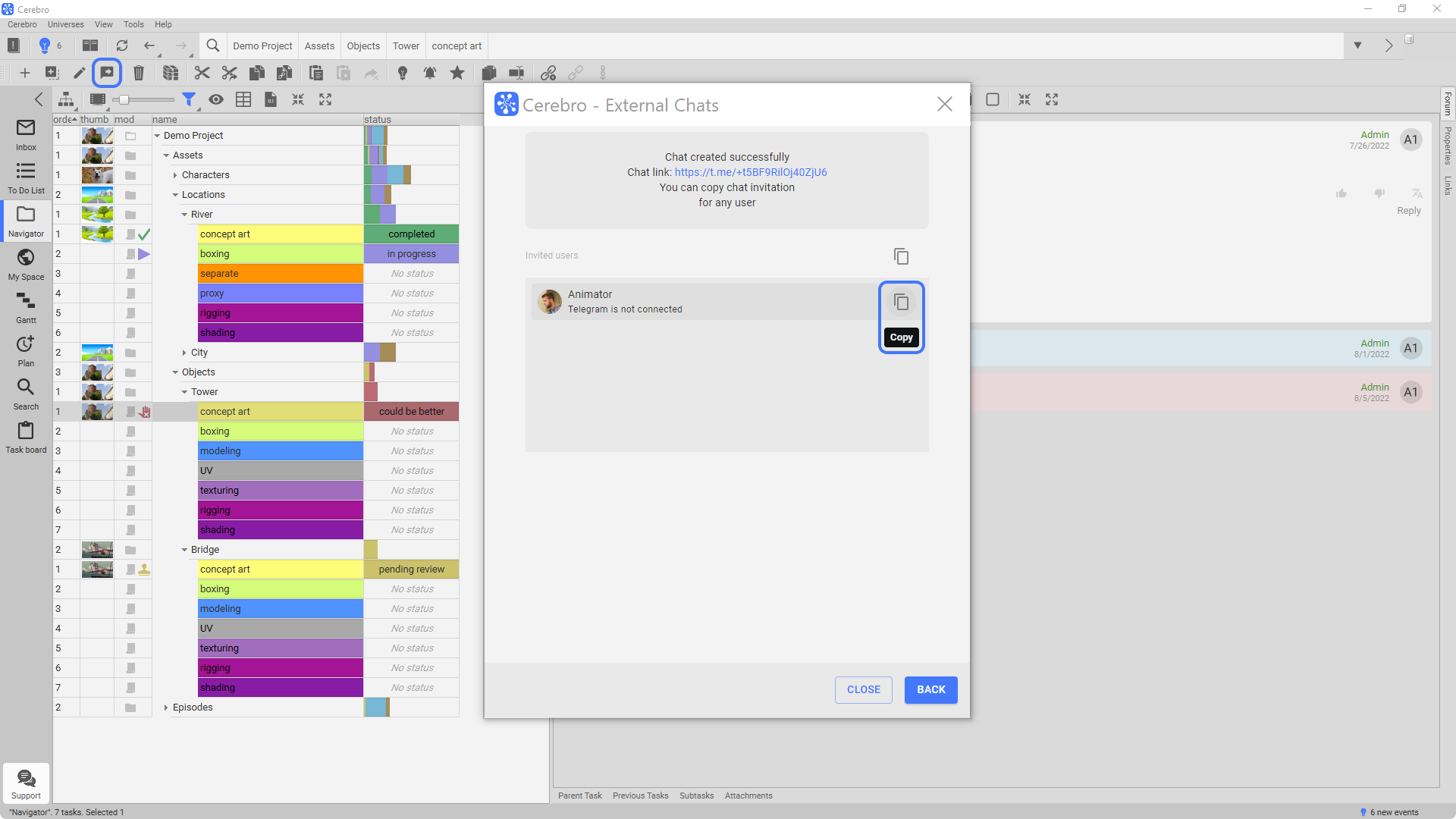Image resolution: width=1456 pixels, height=819 pixels.
Task: Click the CLOSE button in dialog
Action: pyautogui.click(x=864, y=689)
